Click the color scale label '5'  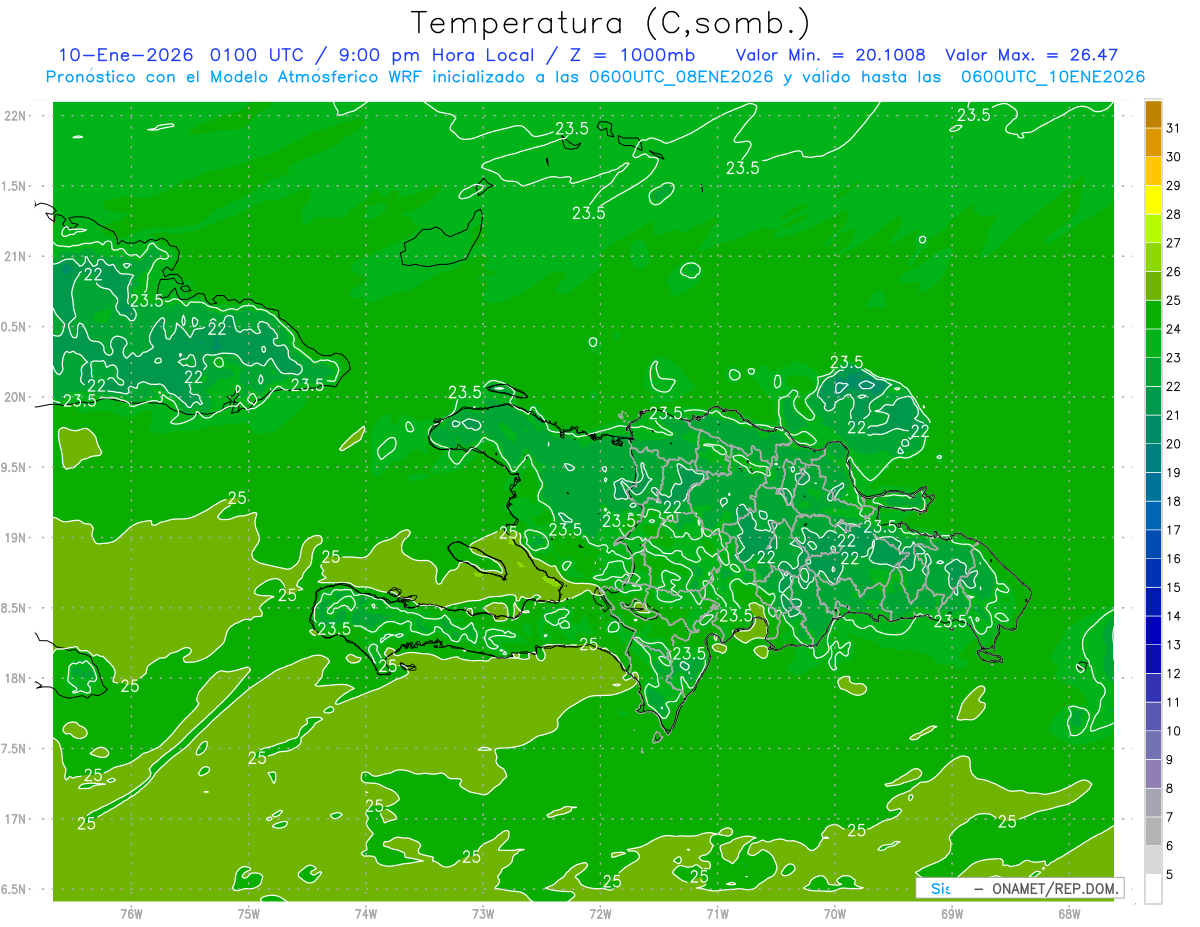point(1170,874)
